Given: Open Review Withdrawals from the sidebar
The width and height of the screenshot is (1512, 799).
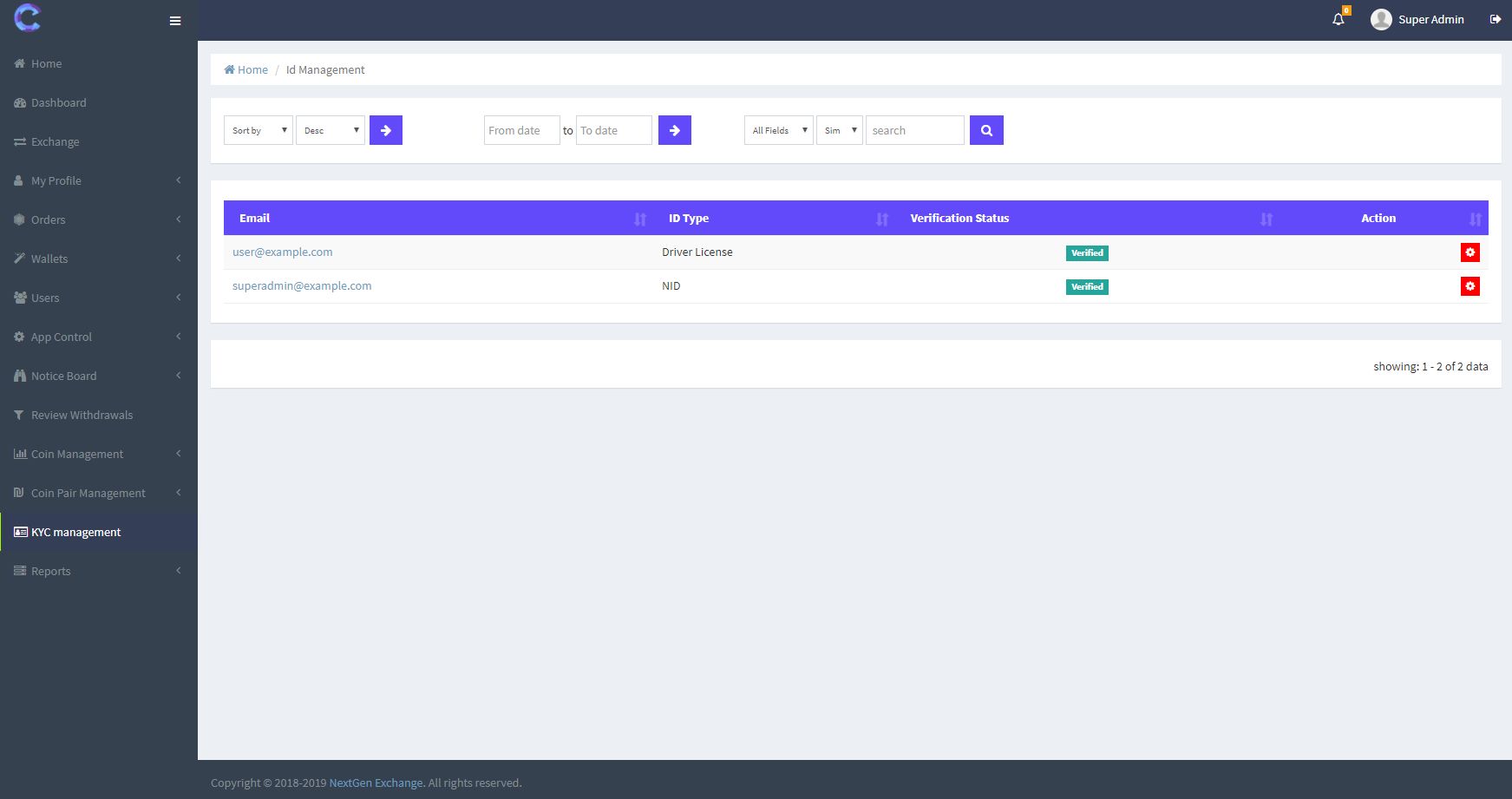Looking at the screenshot, I should (99, 415).
